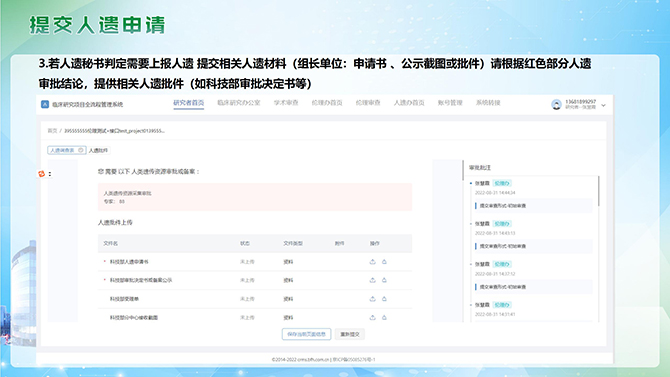Click 资料 type in 科技部分中心接收截图 row
Screen dimensions: 670x377
point(288,318)
